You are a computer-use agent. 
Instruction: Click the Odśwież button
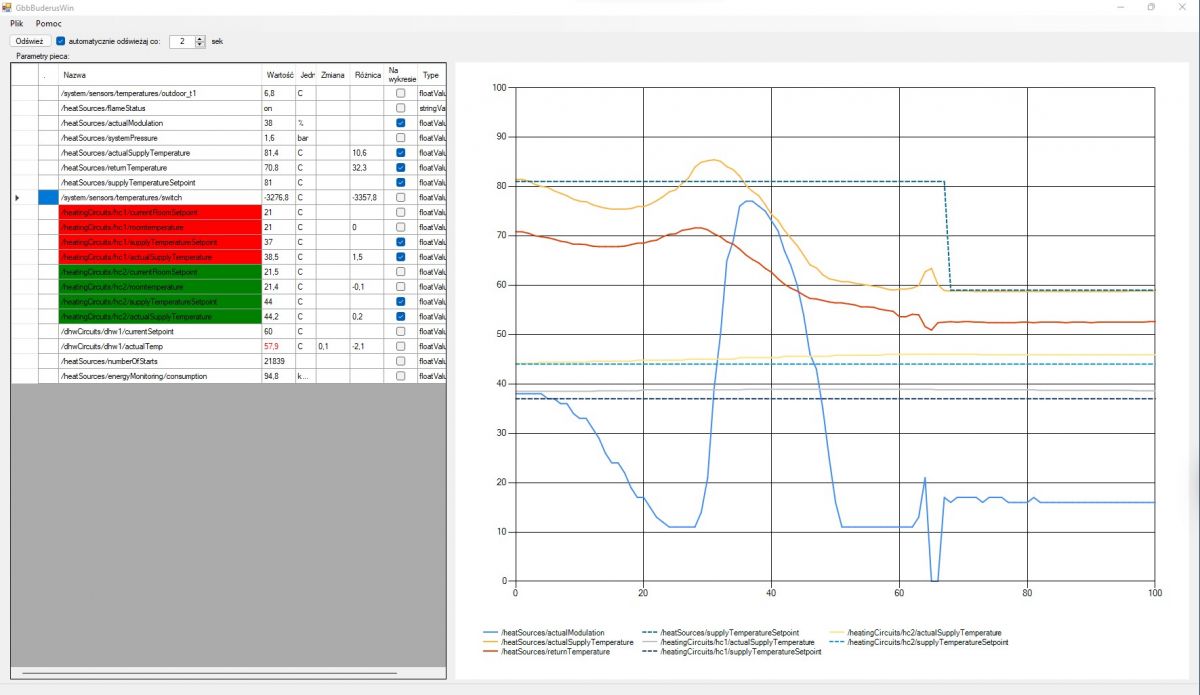[x=29, y=42]
